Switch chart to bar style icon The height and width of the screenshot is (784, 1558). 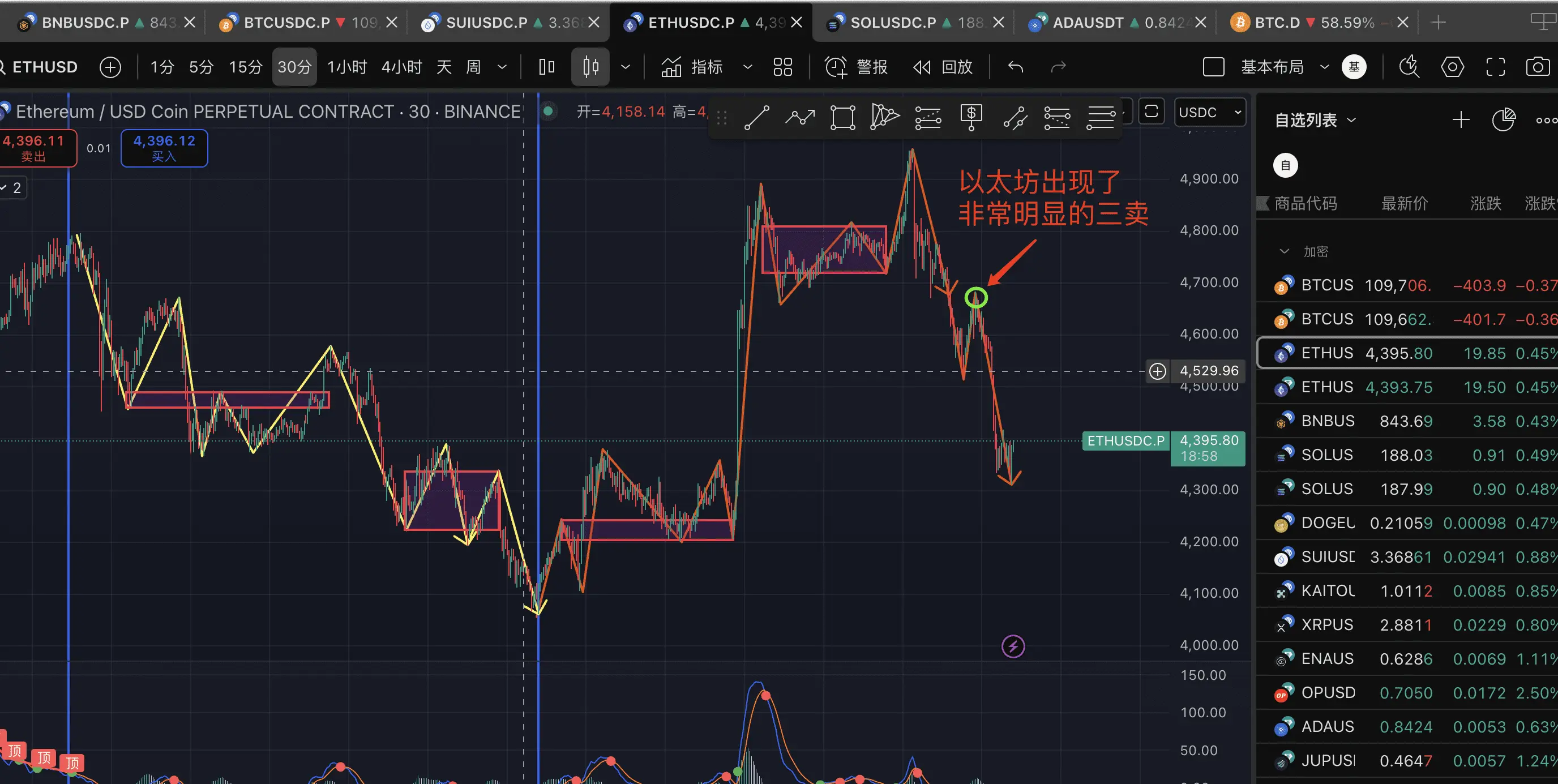[547, 67]
